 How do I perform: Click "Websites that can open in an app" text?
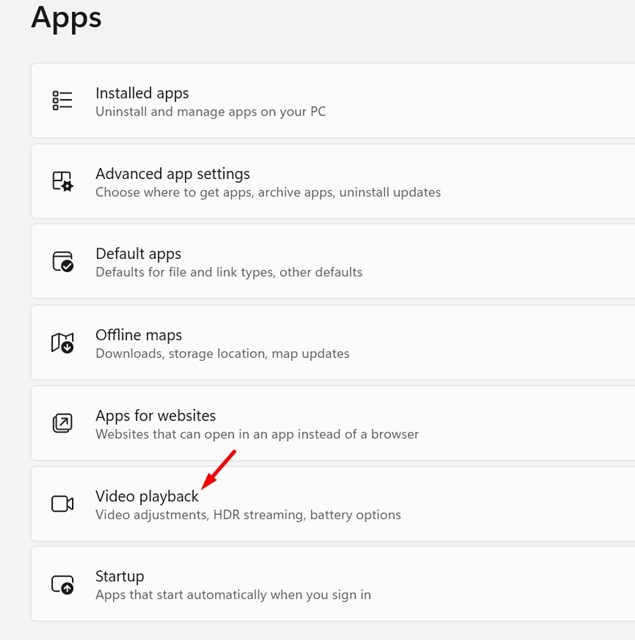click(x=257, y=434)
